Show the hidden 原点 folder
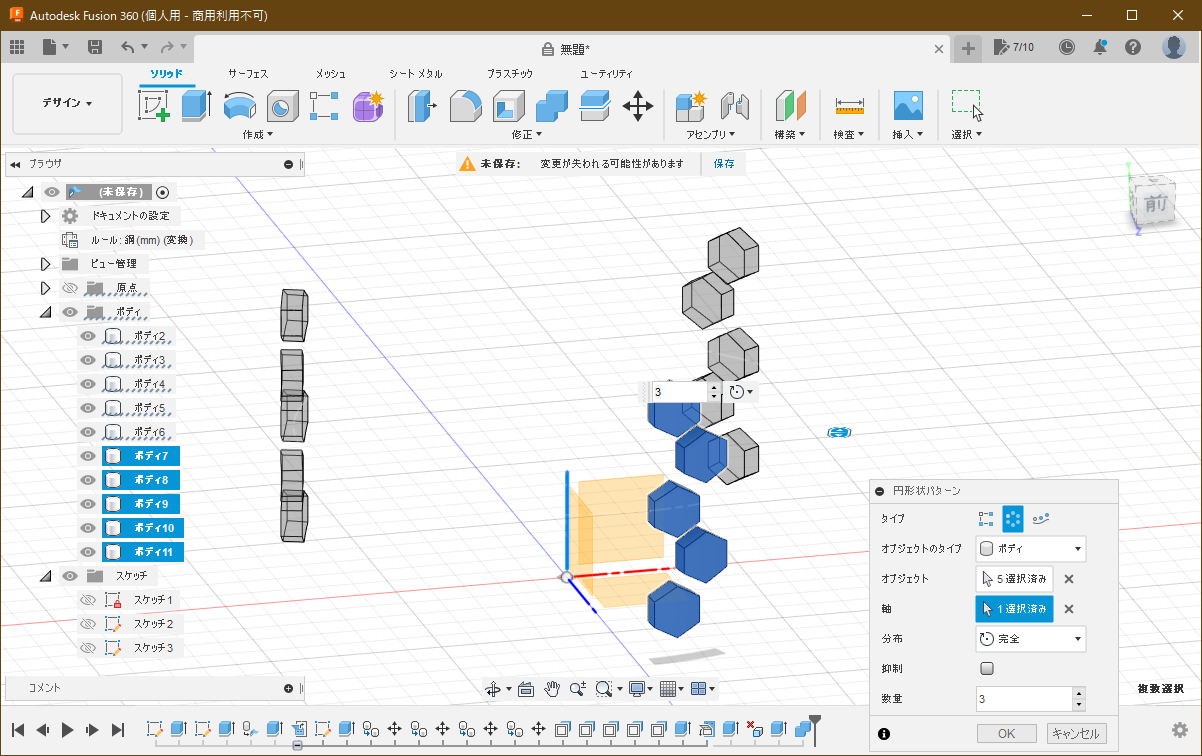1202x756 pixels. [70, 288]
